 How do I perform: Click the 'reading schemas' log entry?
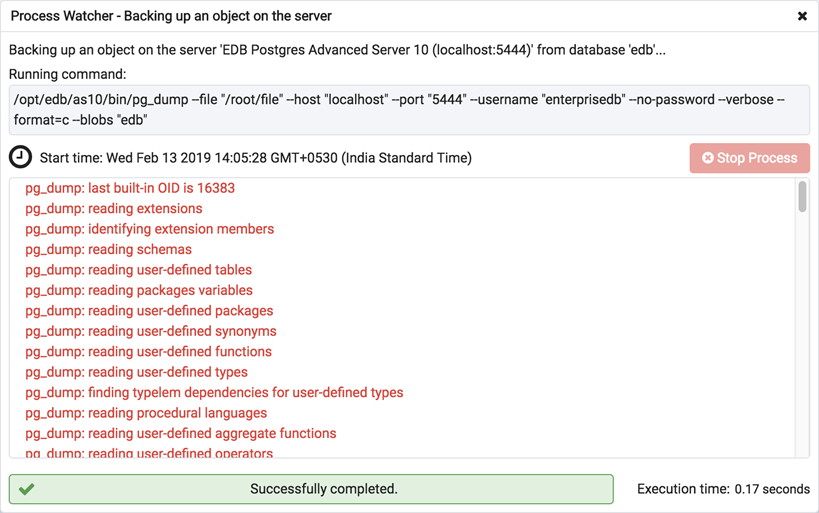click(108, 250)
